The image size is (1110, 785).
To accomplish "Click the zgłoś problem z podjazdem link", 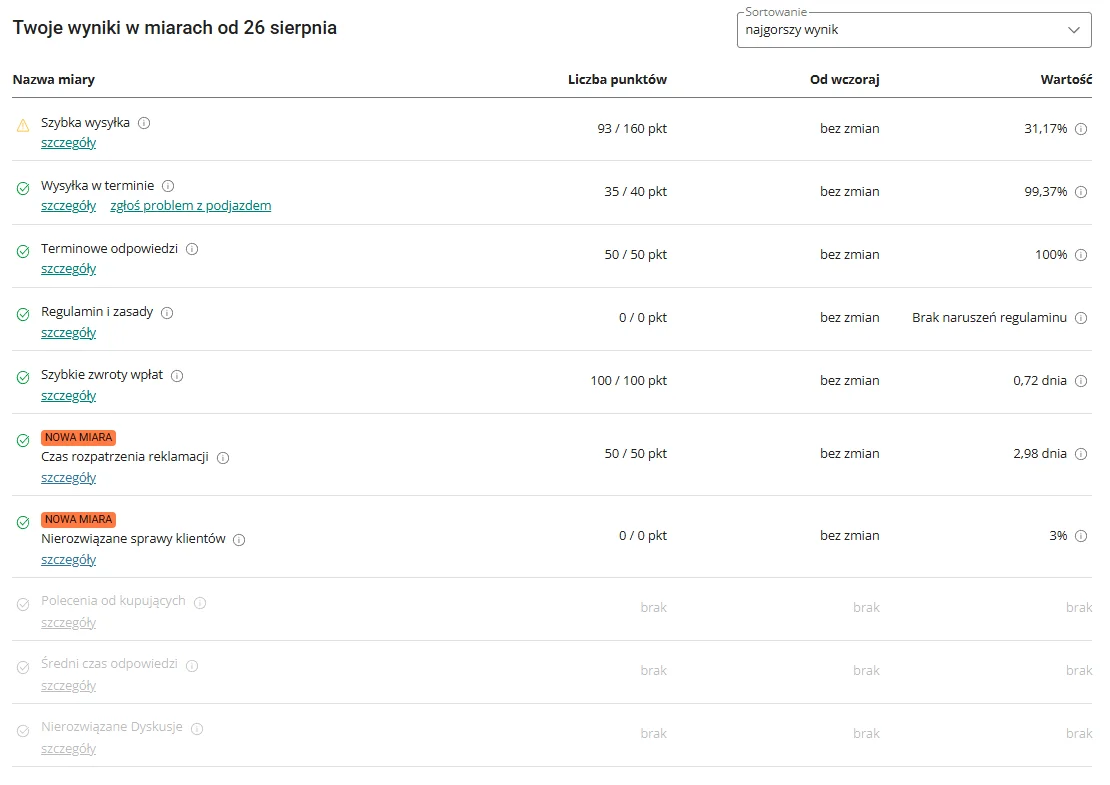I will tap(190, 206).
